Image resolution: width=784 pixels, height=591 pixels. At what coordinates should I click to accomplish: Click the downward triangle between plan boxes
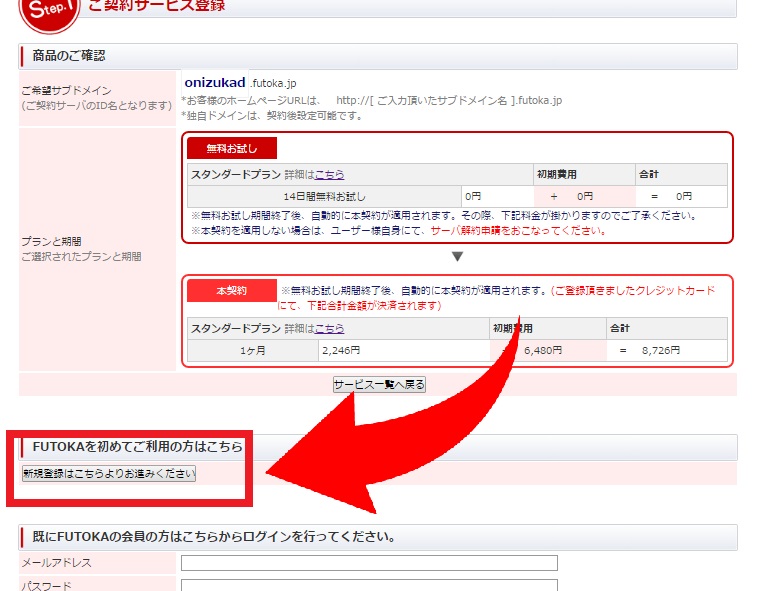tap(457, 256)
